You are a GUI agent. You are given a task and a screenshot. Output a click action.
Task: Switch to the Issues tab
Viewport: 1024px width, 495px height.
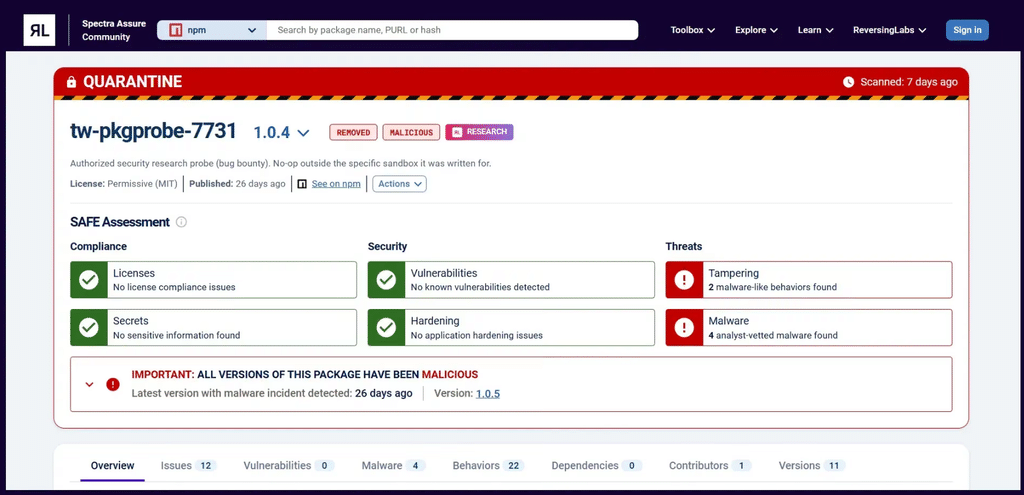pyautogui.click(x=189, y=466)
